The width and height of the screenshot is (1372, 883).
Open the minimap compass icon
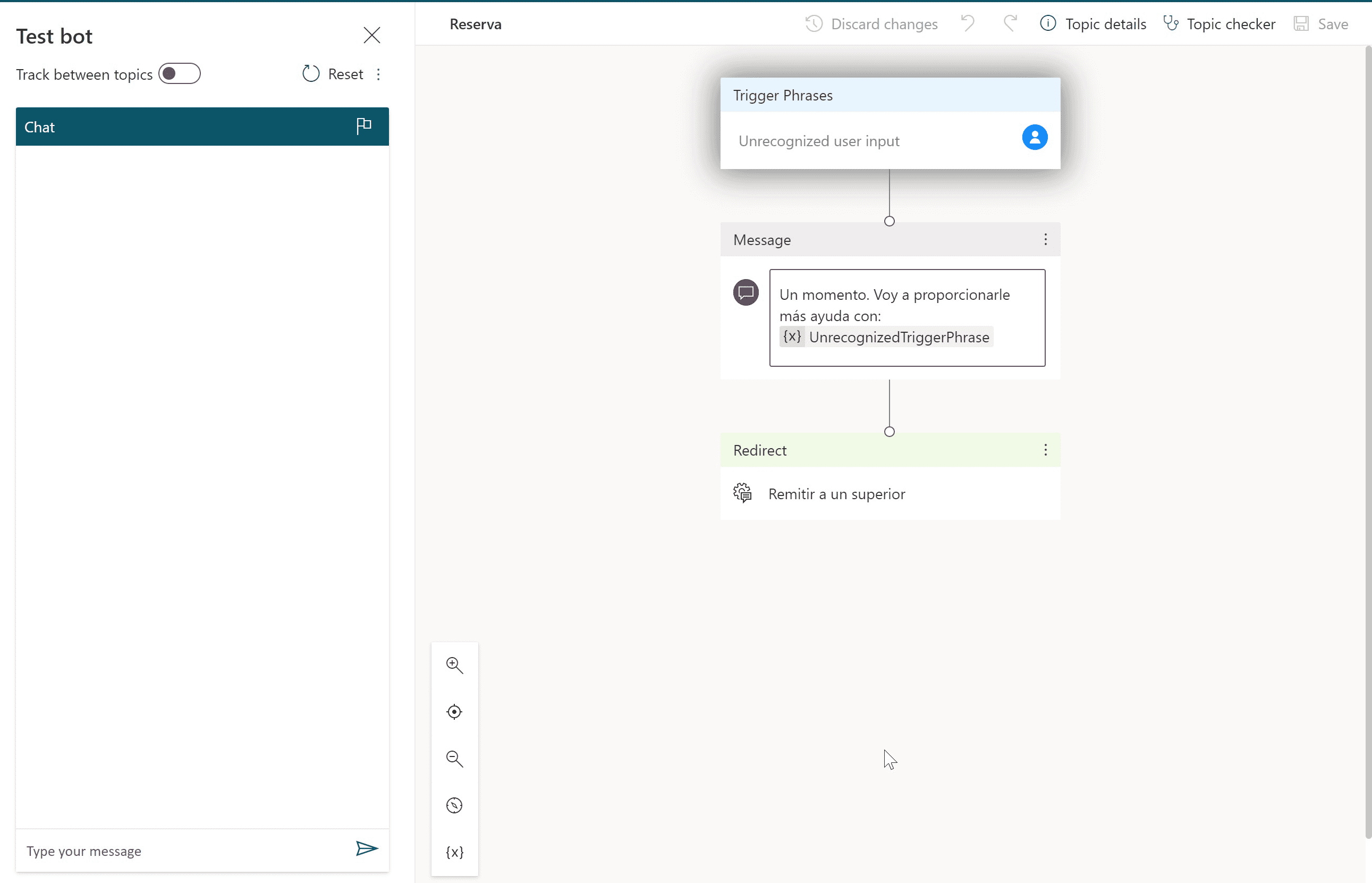[x=454, y=805]
